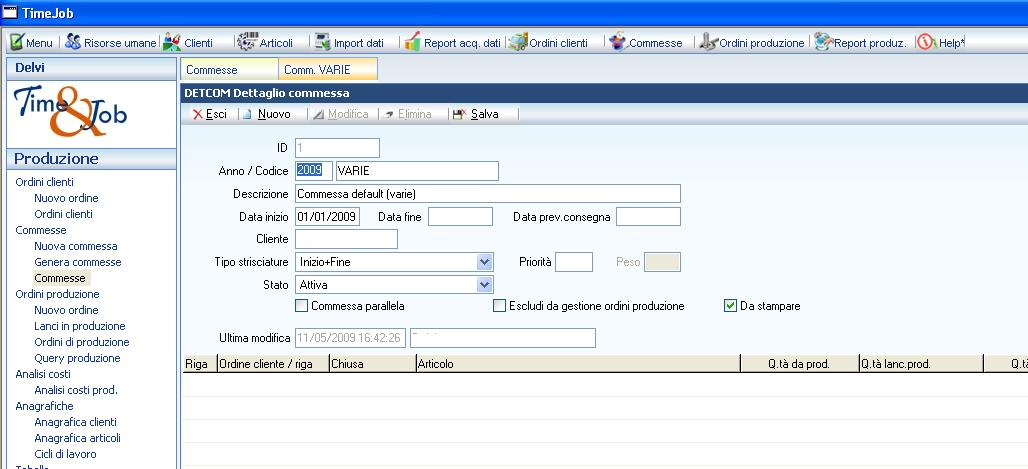Enable Escludi da gestione ordini produzione
The image size is (1028, 469).
coord(500,306)
